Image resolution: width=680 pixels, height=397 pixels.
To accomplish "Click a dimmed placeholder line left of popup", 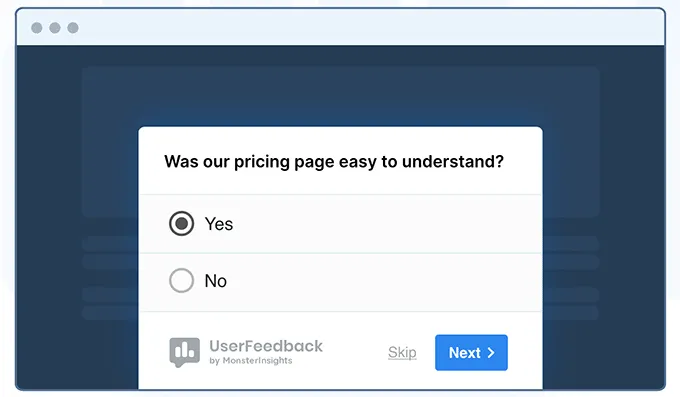I will [110, 244].
